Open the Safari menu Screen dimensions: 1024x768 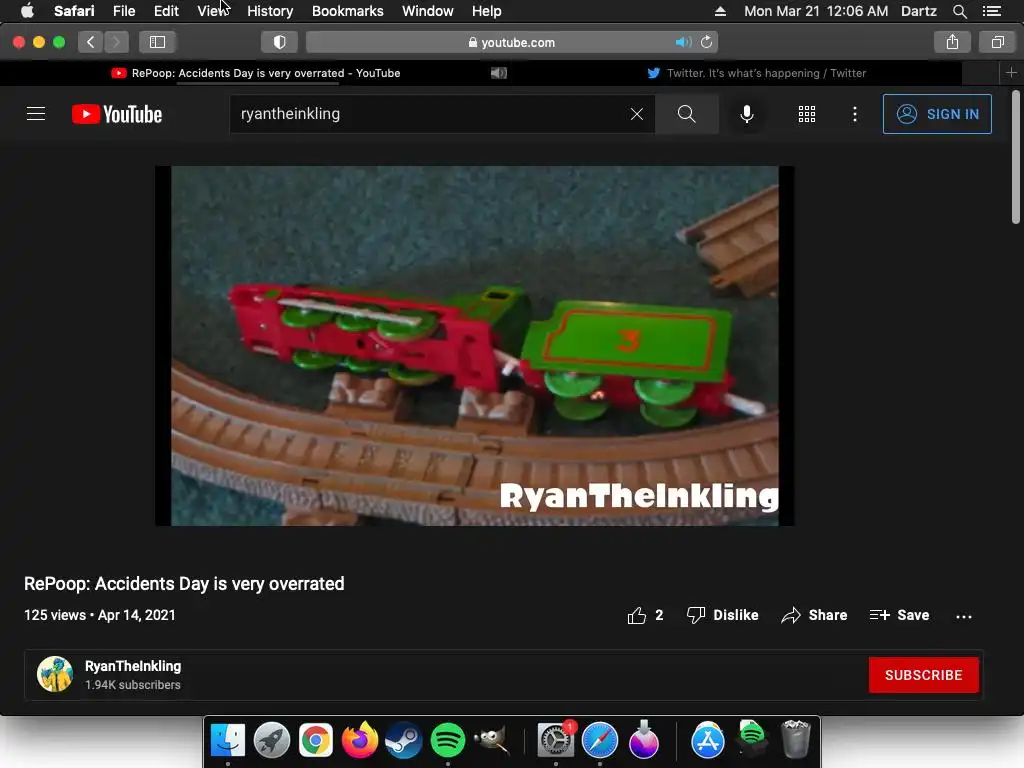click(x=74, y=11)
